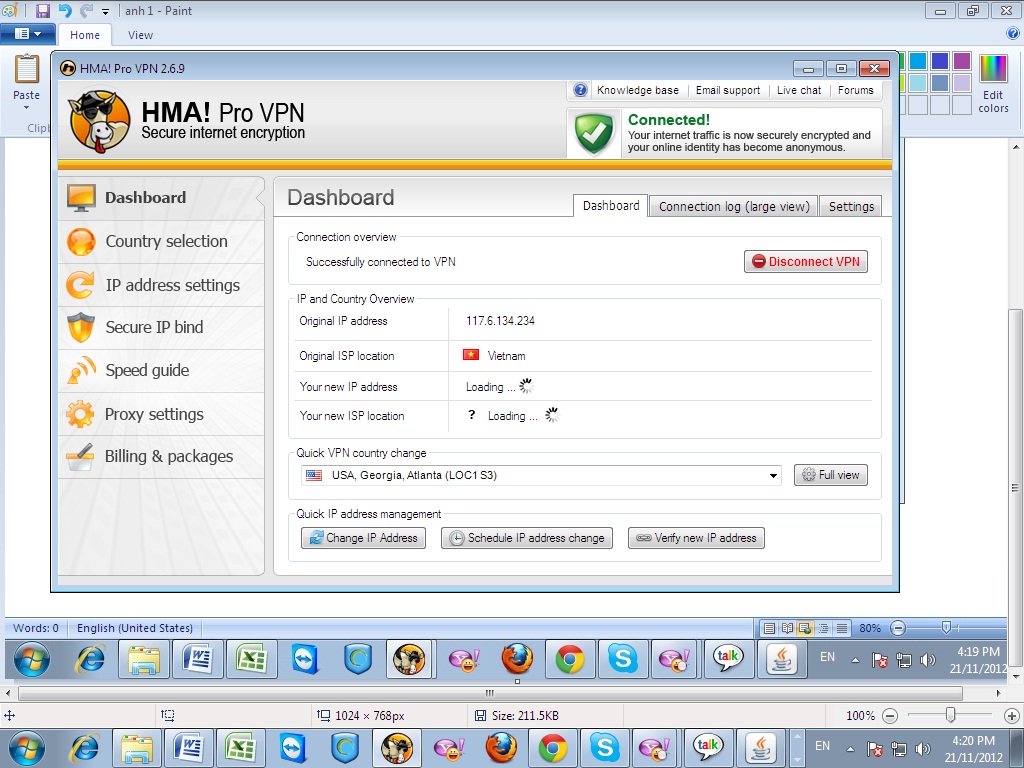Expand the arrow under Paint's Paste button

click(x=27, y=108)
